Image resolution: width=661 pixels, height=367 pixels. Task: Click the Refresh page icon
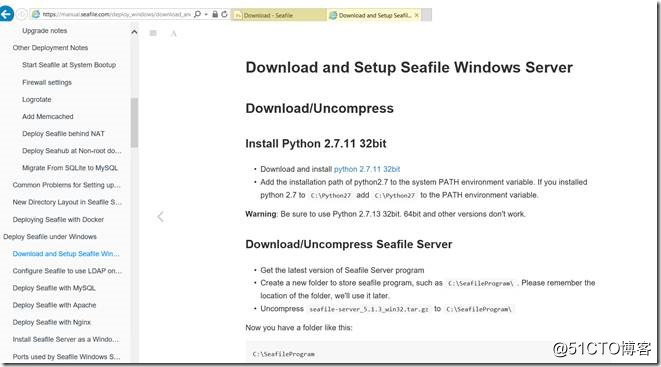pyautogui.click(x=225, y=14)
